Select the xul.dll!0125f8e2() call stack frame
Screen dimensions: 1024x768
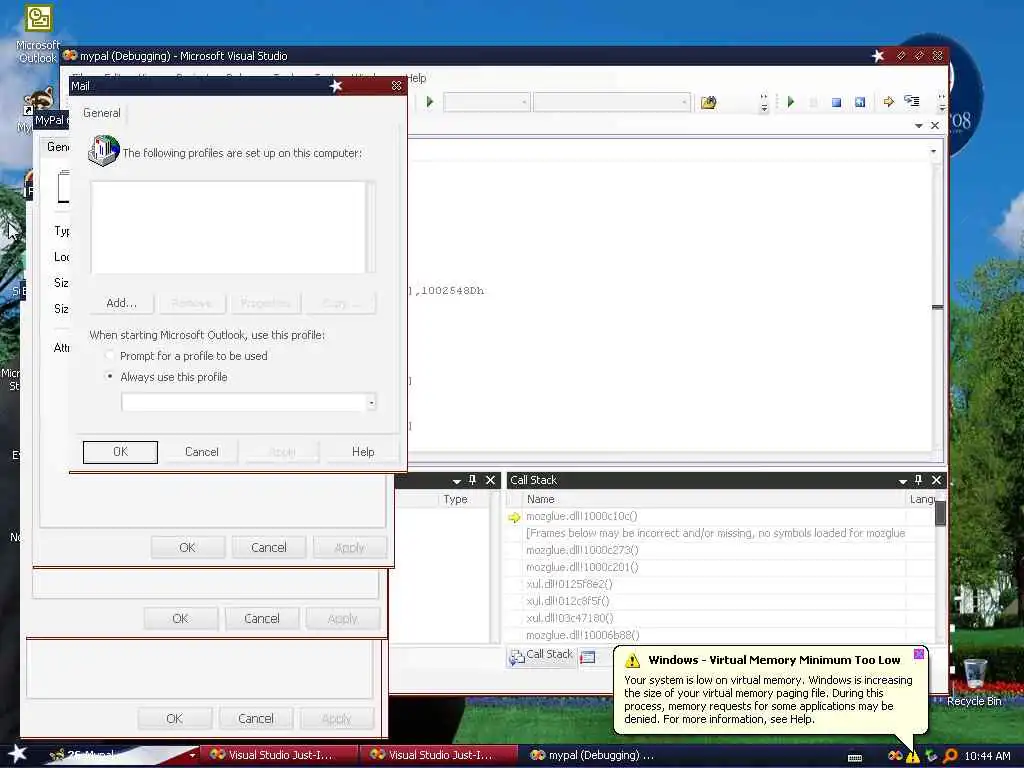coord(569,584)
